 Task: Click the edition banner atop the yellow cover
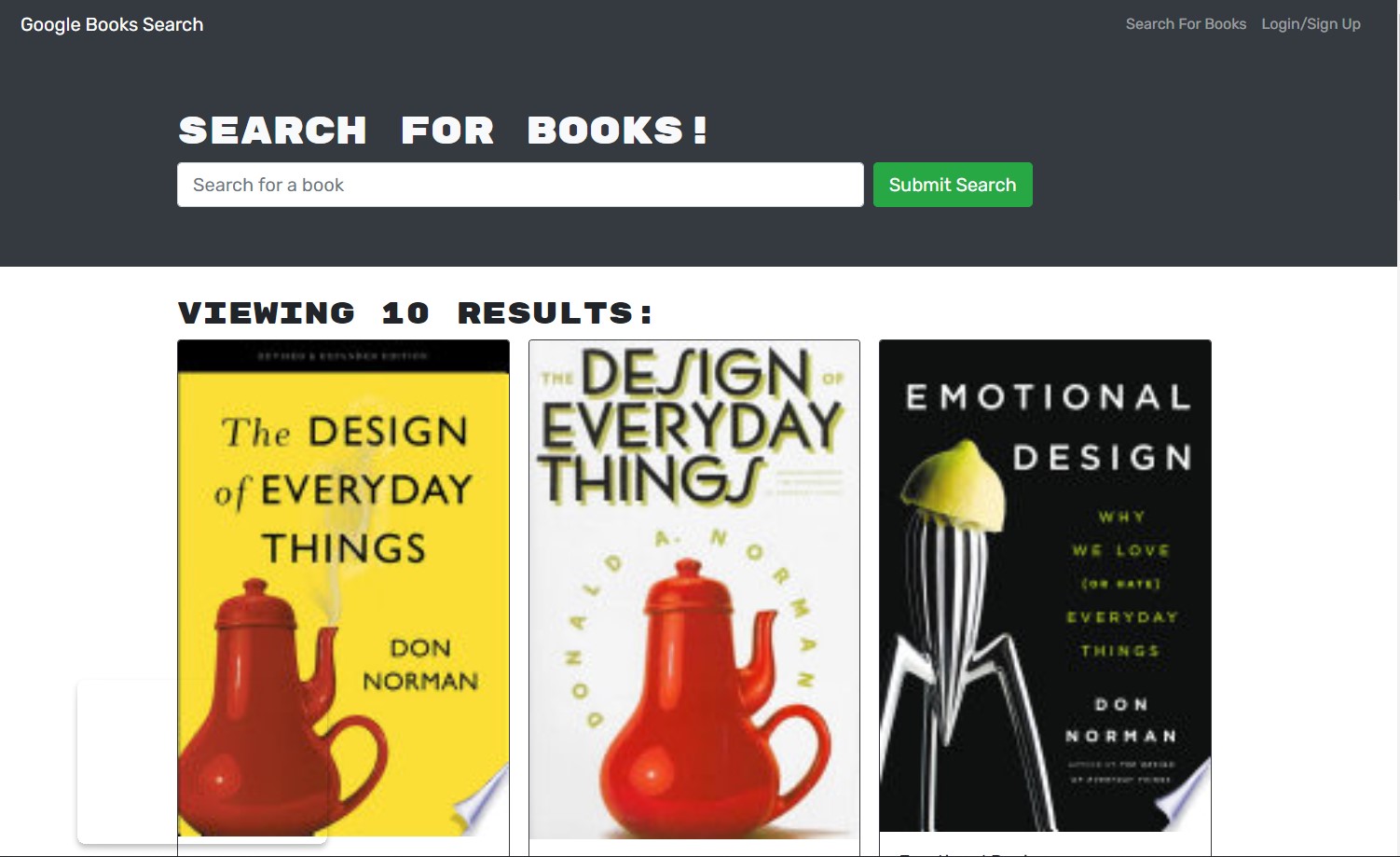click(x=342, y=356)
